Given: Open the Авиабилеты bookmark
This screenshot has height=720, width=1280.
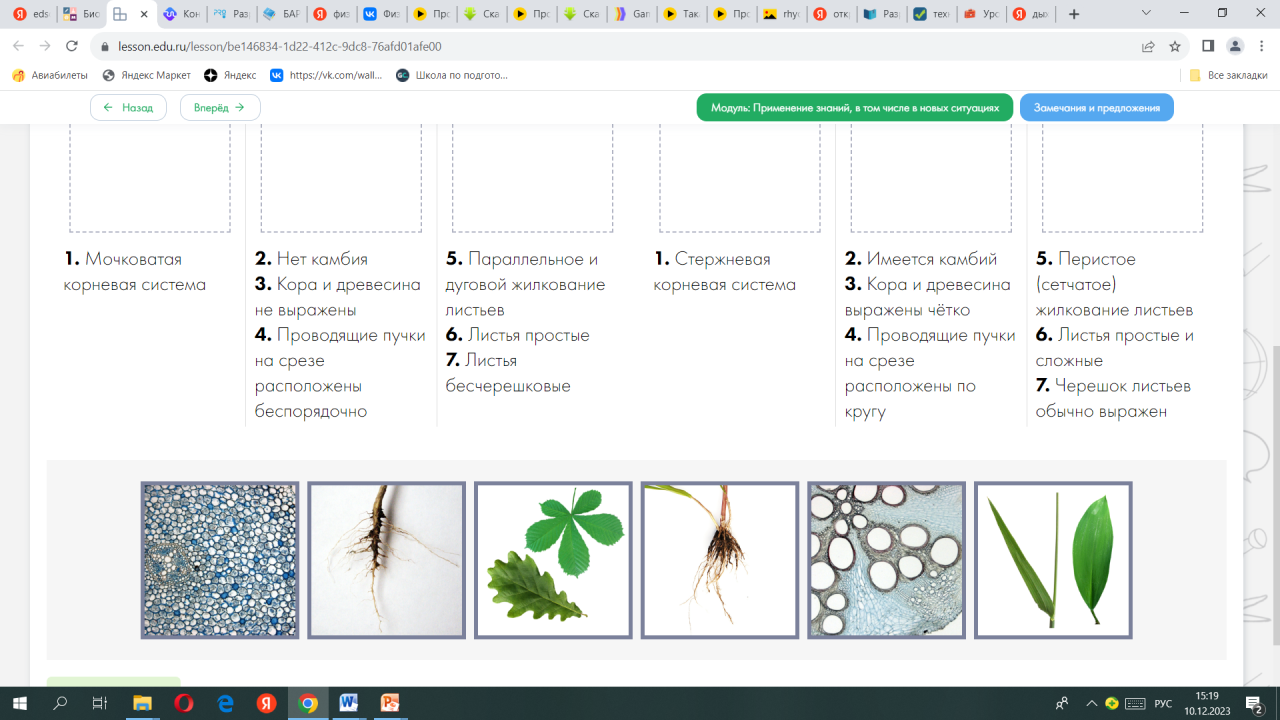Looking at the screenshot, I should [x=50, y=75].
